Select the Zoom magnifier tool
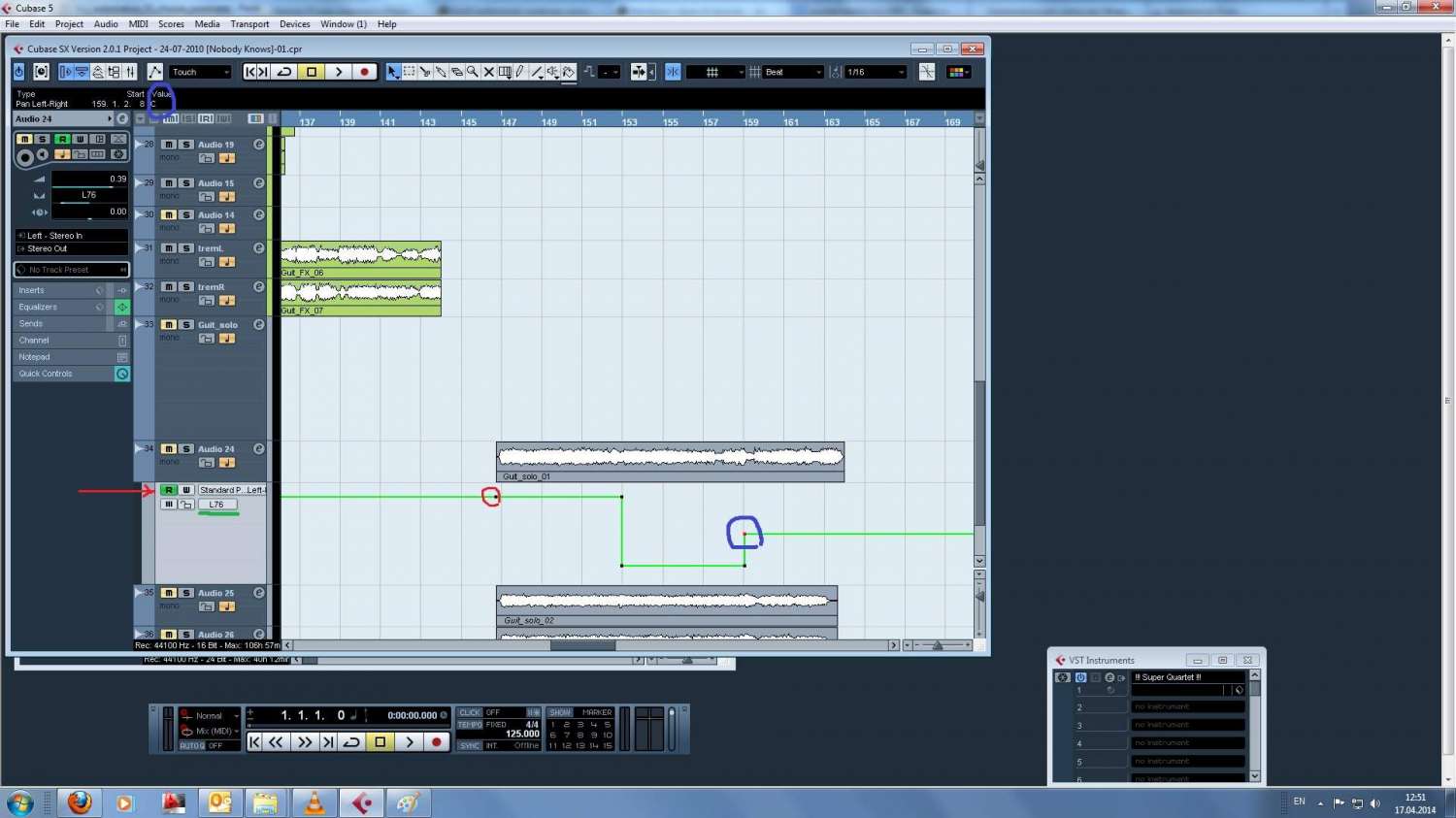The image size is (1456, 818). pos(473,72)
